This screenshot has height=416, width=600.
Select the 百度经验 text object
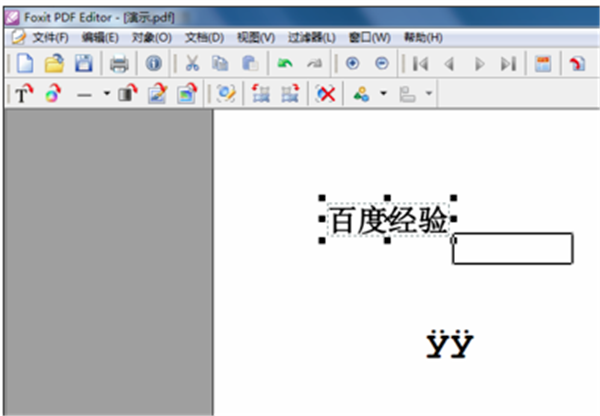[388, 220]
